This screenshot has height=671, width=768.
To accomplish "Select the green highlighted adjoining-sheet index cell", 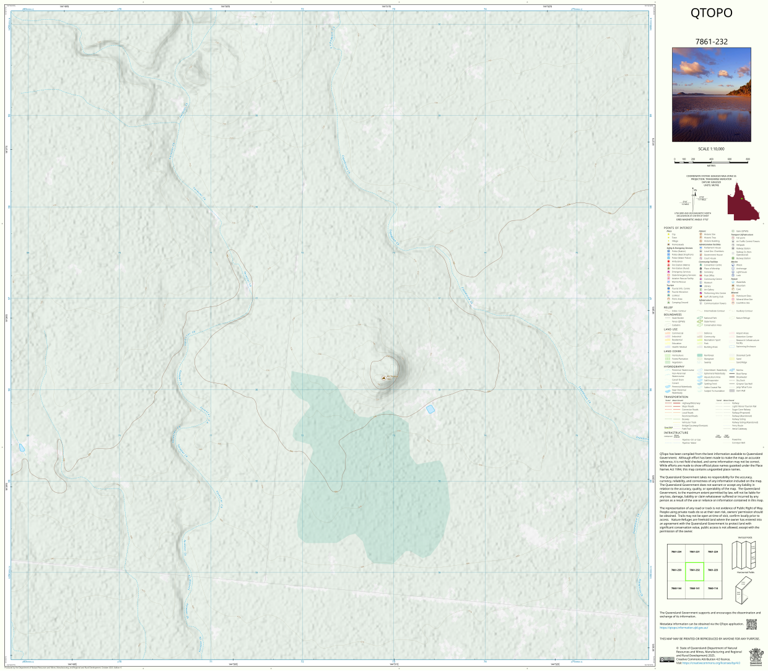I will click(x=694, y=571).
